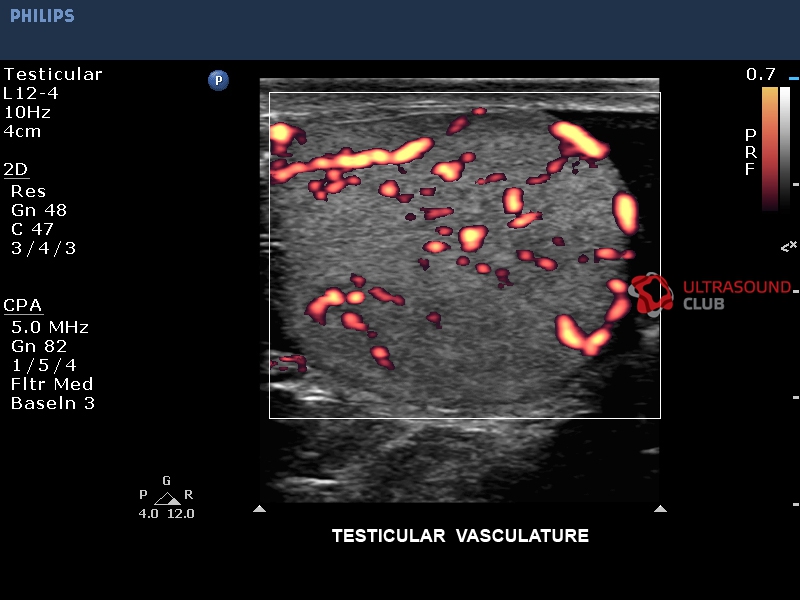Click the power Doppler color bar
The image size is (800, 600).
pos(770,148)
